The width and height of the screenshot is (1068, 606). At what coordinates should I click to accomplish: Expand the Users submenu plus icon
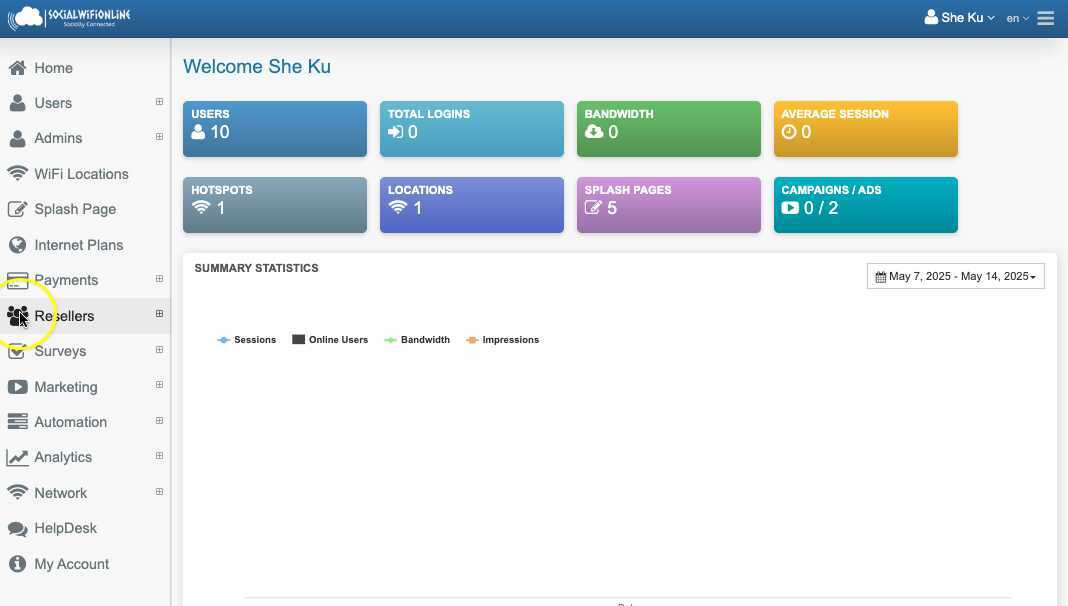159,101
